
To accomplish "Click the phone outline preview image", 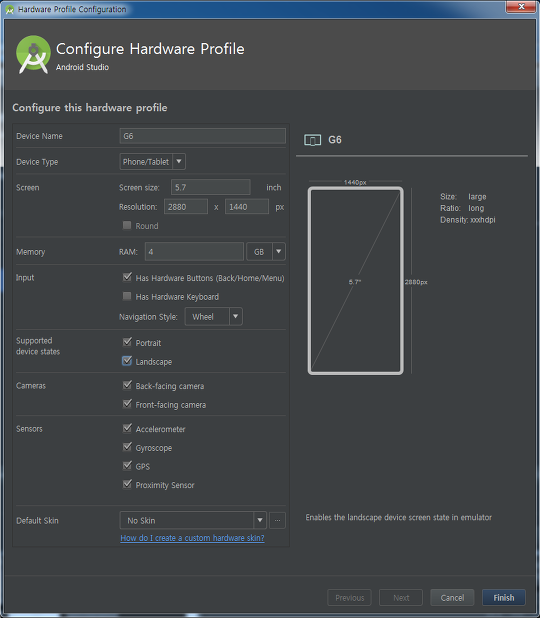I will click(x=356, y=281).
